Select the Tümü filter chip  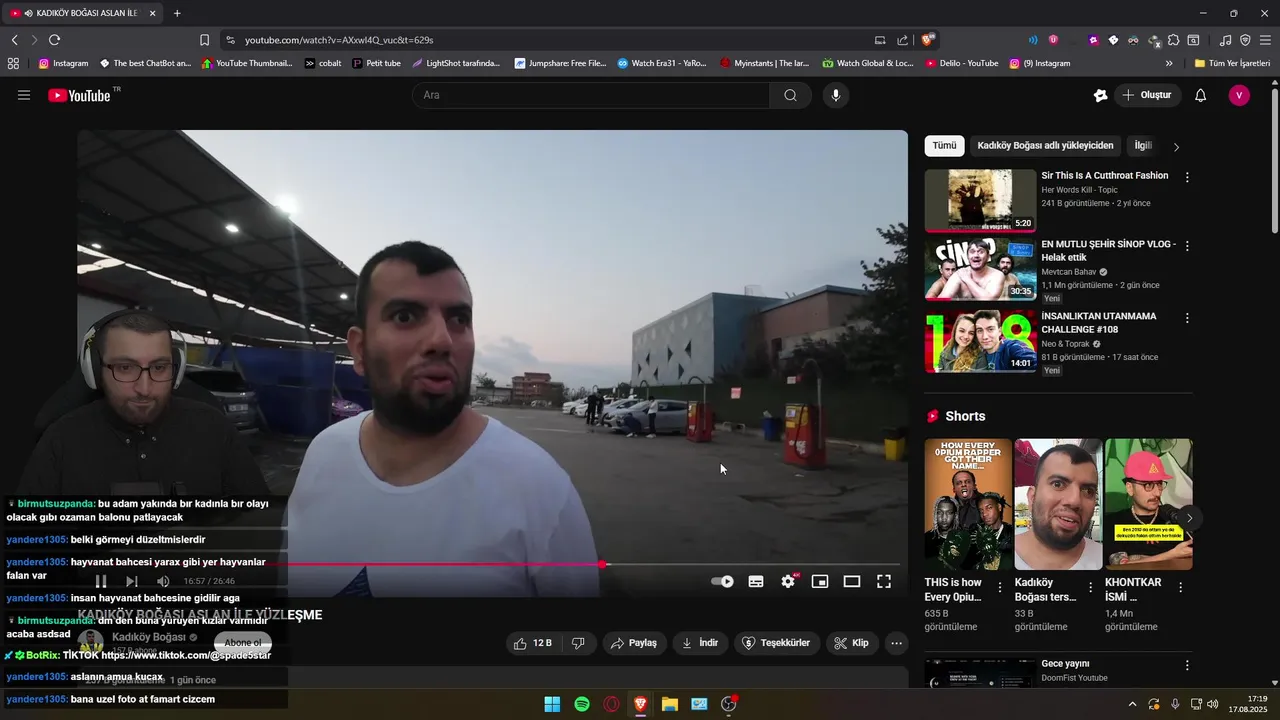944,146
